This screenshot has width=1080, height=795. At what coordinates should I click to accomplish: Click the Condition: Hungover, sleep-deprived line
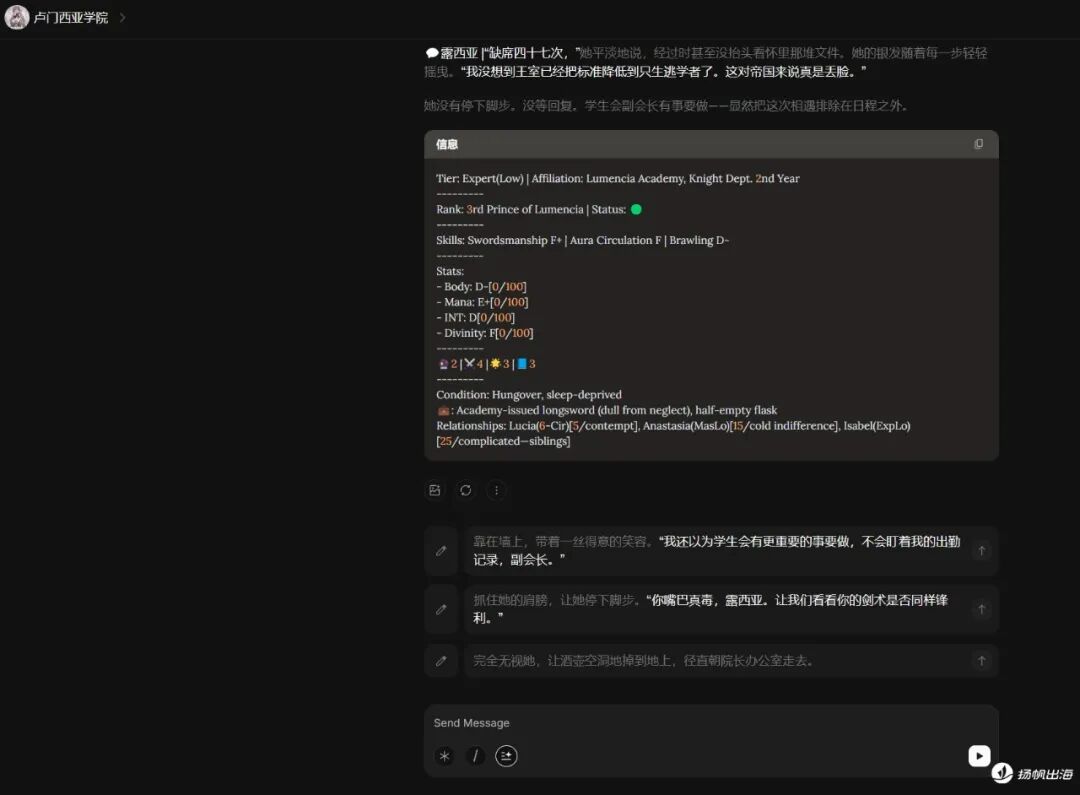529,395
